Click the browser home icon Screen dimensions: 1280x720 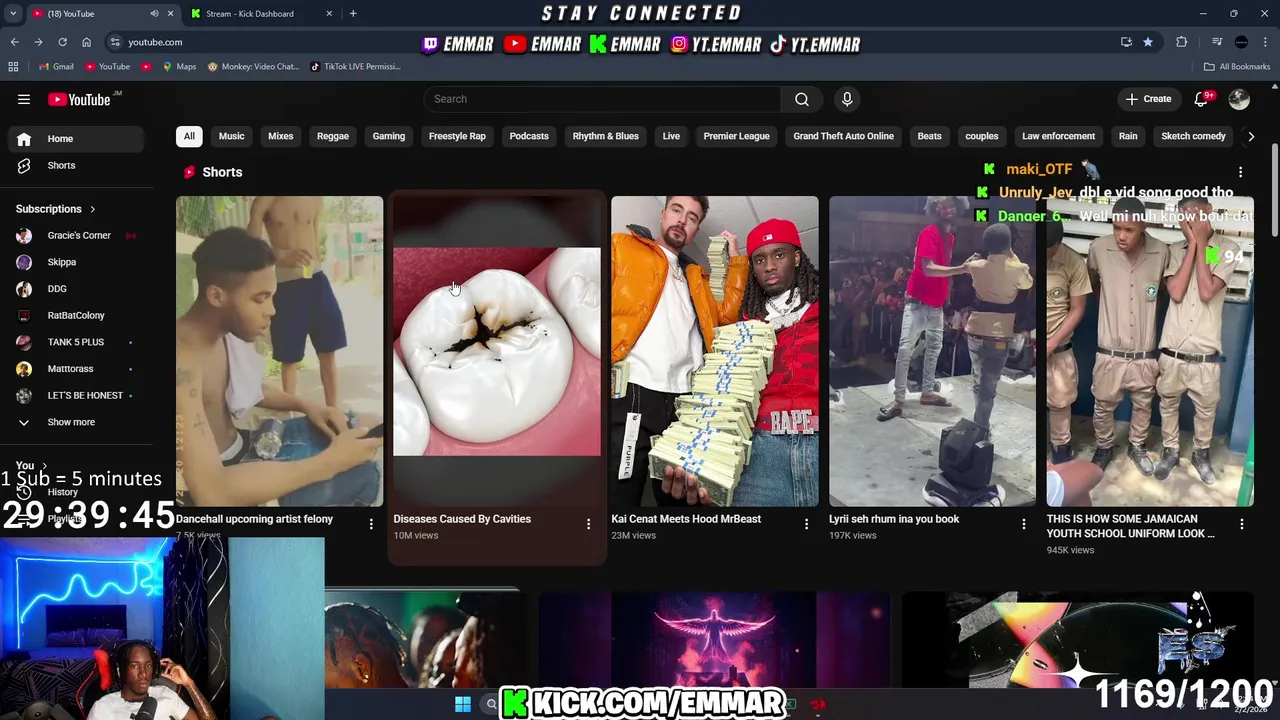click(x=86, y=42)
